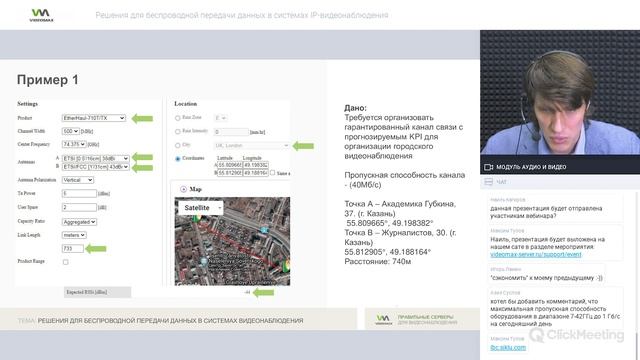Click the satellite map image
Screen dimensions: 640x360
(x=232, y=241)
